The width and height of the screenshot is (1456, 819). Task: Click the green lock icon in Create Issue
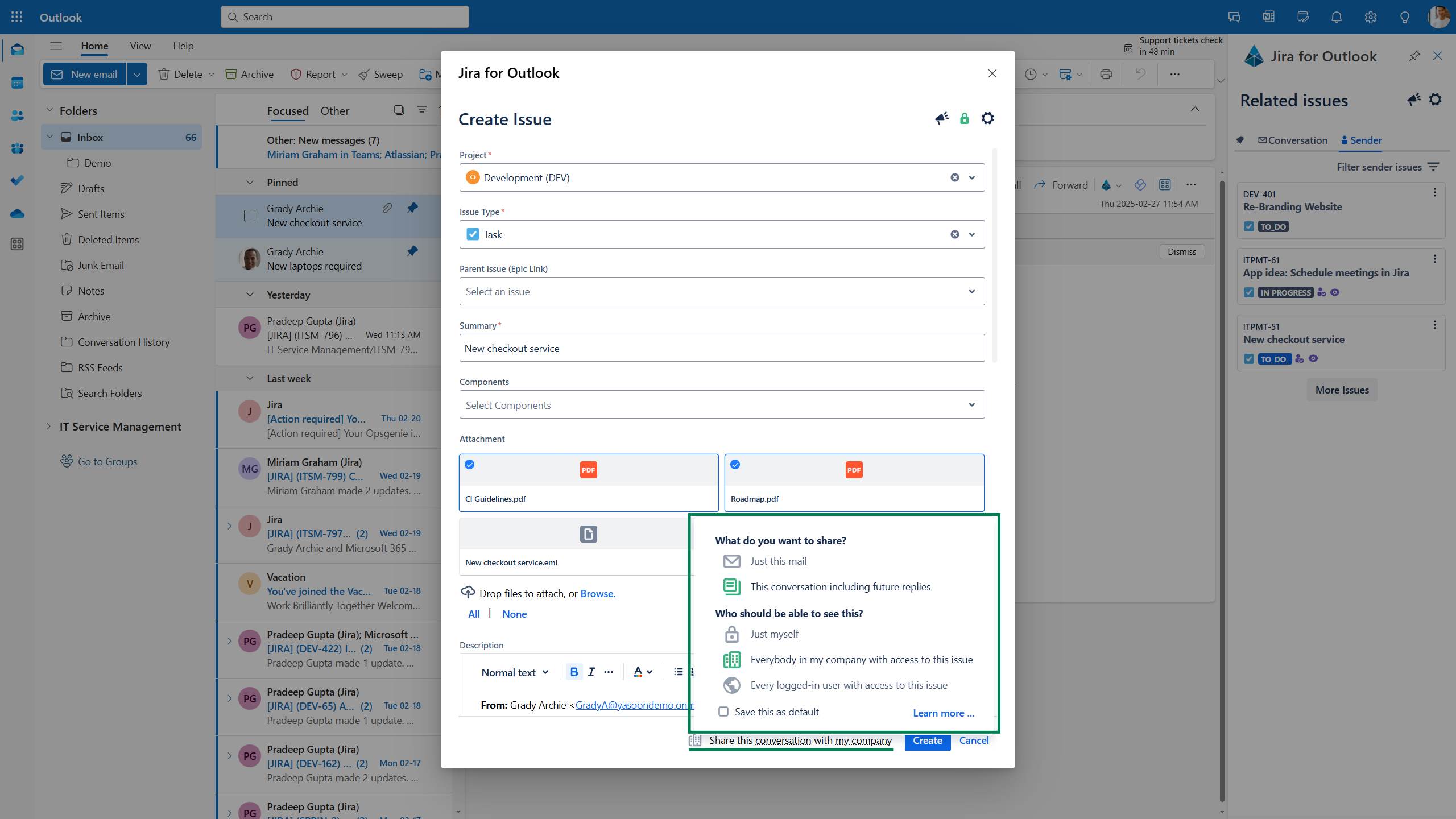tap(964, 118)
